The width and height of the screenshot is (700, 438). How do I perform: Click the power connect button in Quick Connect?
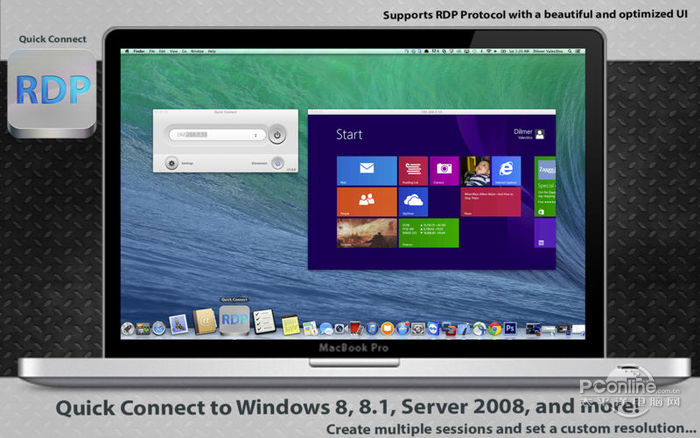tap(277, 134)
